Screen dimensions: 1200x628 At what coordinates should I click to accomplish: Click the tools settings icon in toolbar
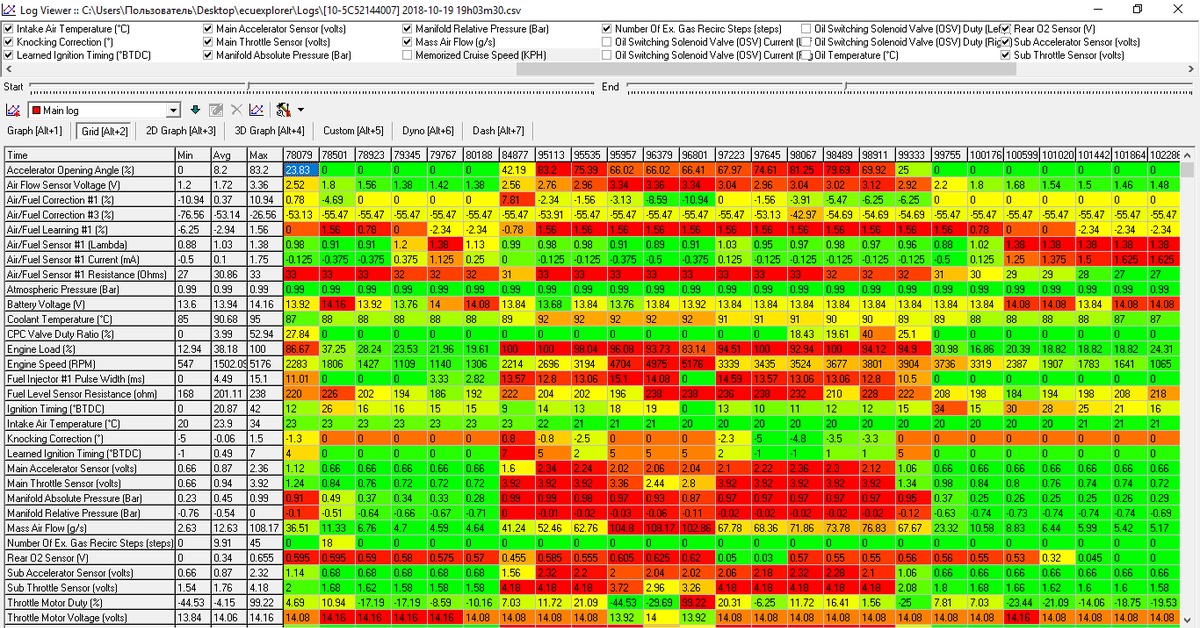point(283,110)
